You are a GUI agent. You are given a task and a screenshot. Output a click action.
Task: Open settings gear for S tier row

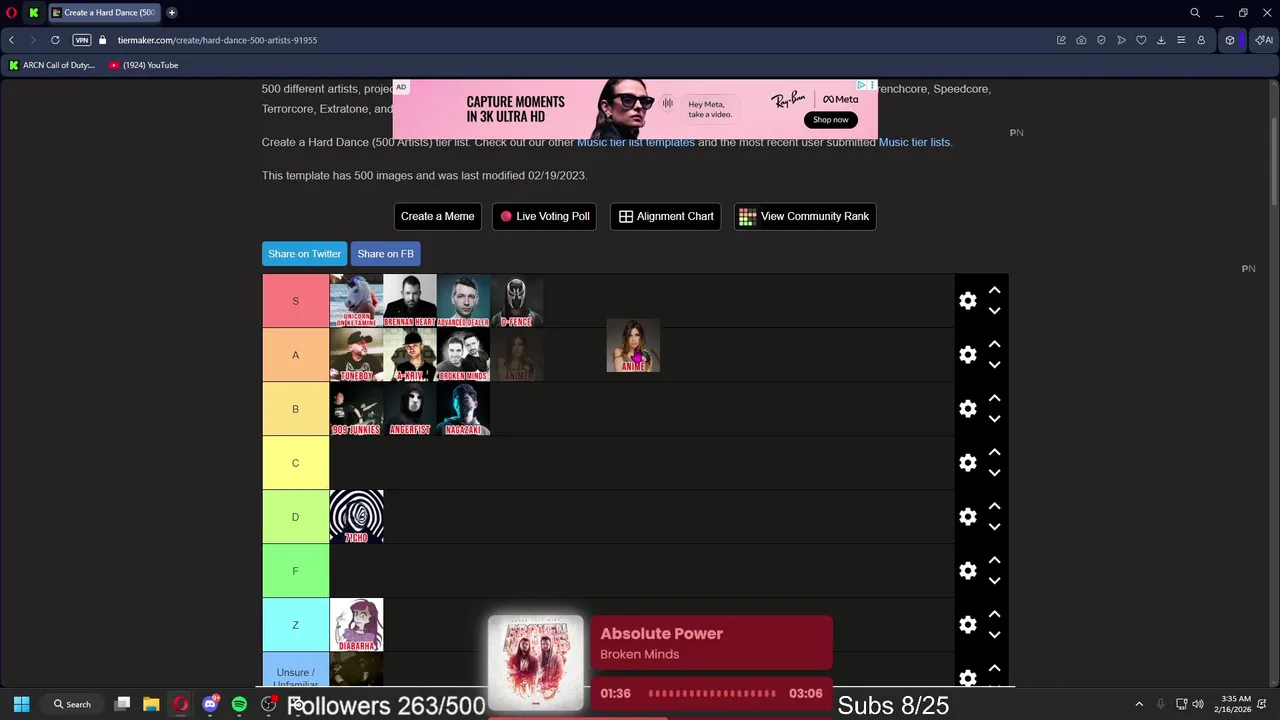pyautogui.click(x=968, y=301)
